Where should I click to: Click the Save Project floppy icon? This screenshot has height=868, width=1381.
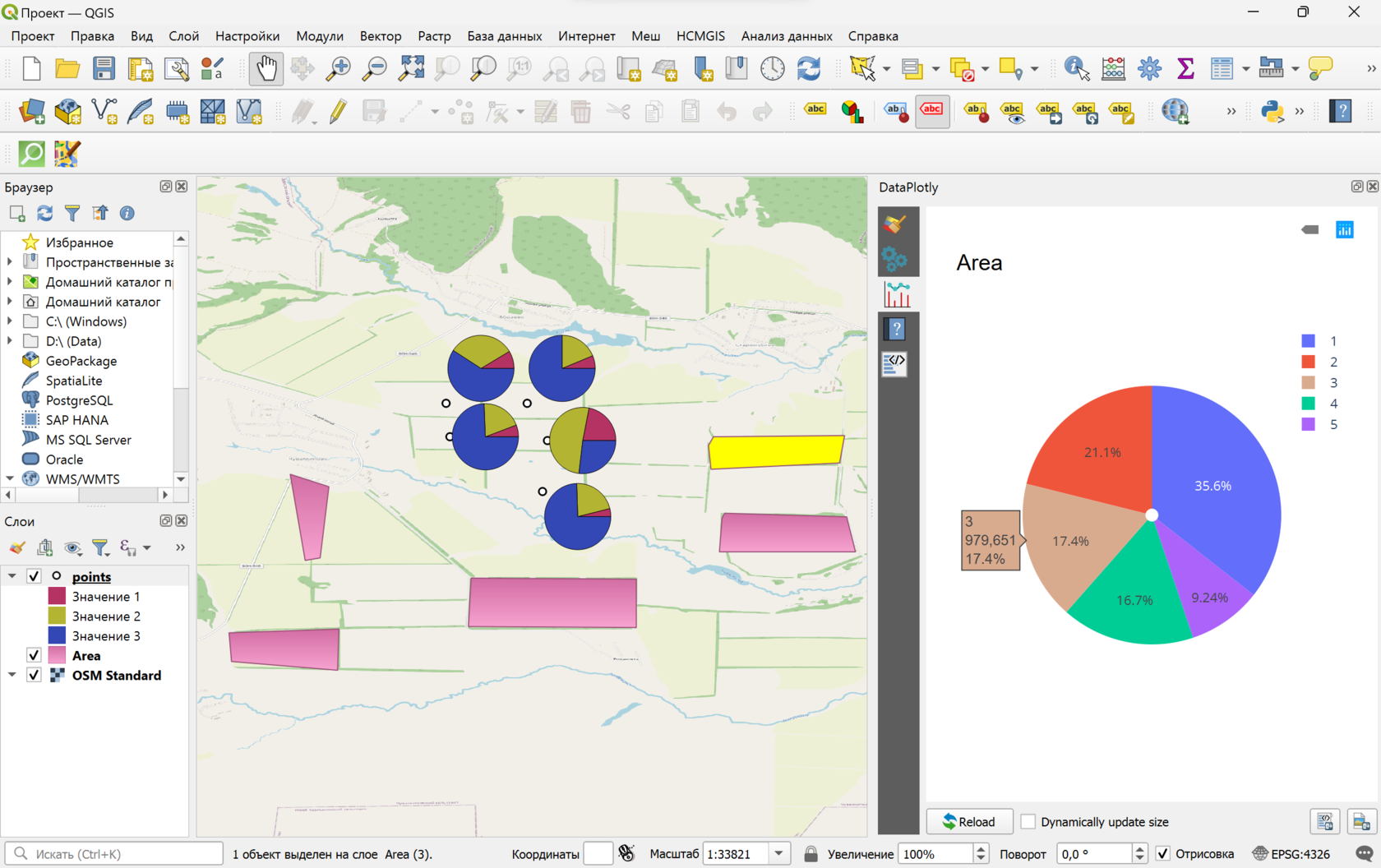tap(104, 69)
